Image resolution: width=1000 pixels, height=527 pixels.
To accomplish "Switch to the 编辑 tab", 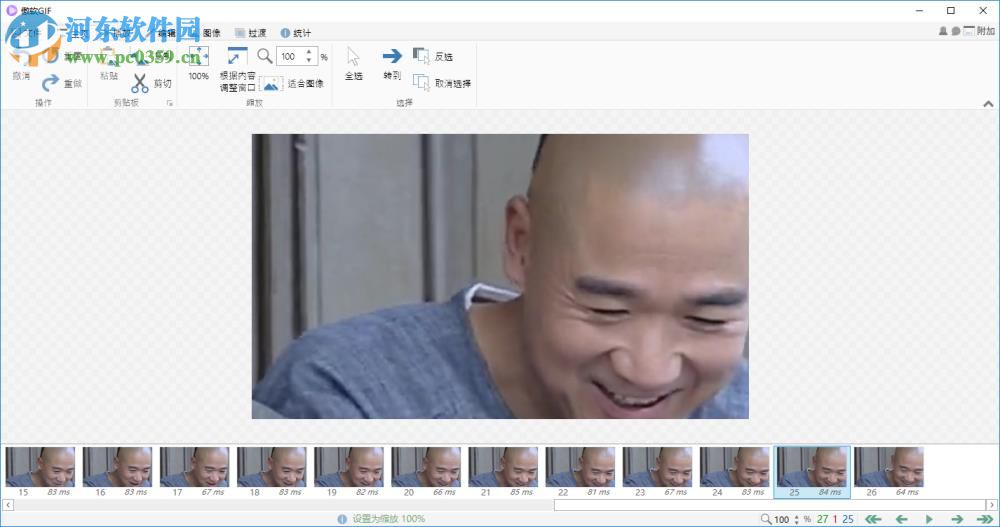I will tap(166, 33).
